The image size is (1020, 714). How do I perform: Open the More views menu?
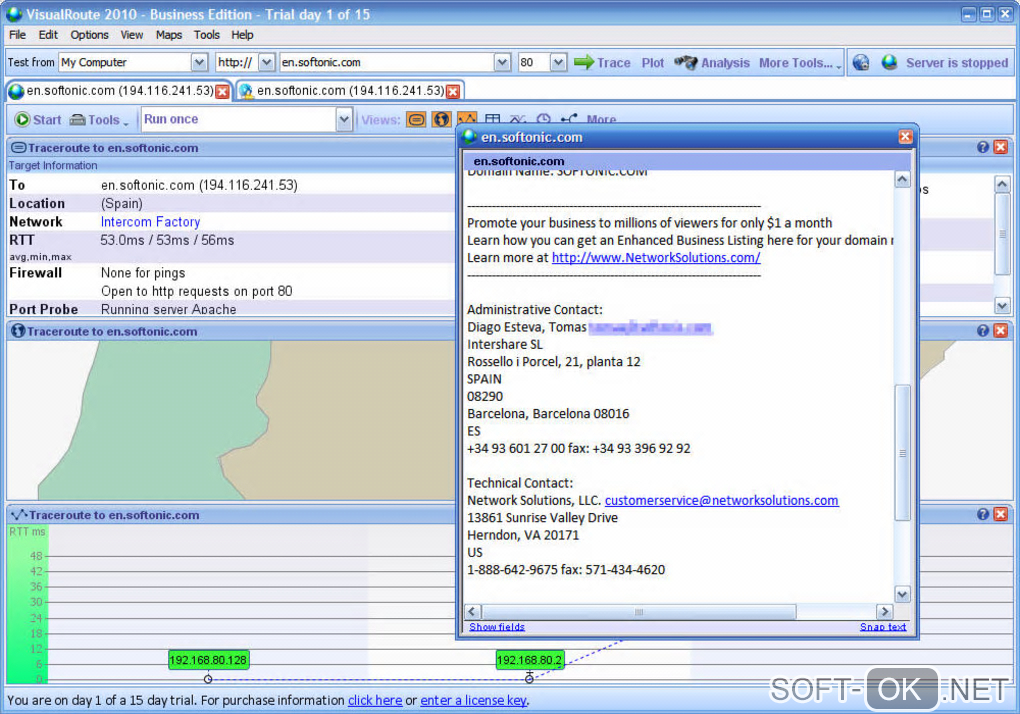pos(601,119)
